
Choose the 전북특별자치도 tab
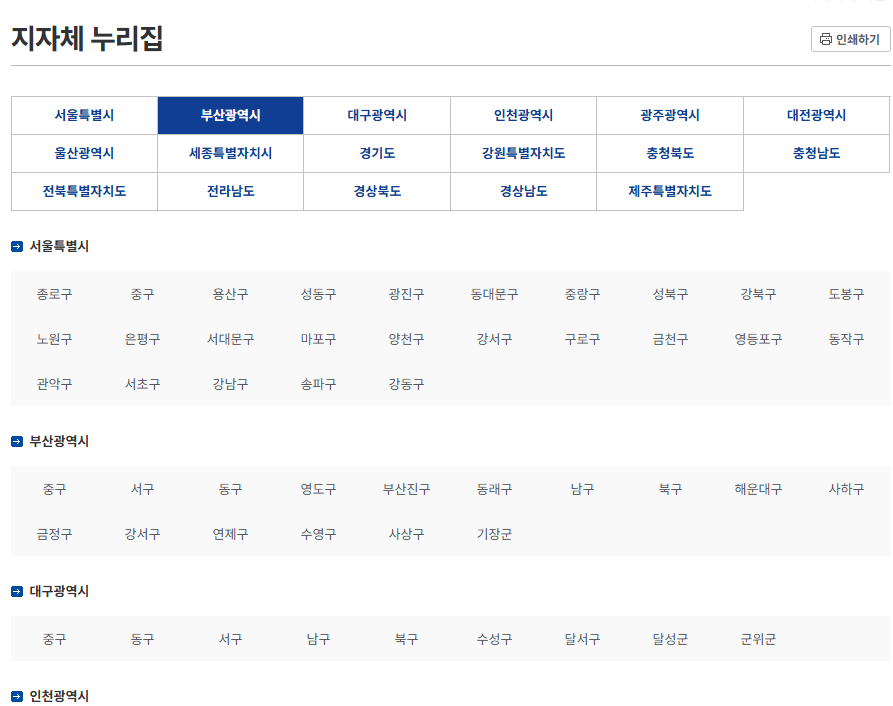coord(84,191)
